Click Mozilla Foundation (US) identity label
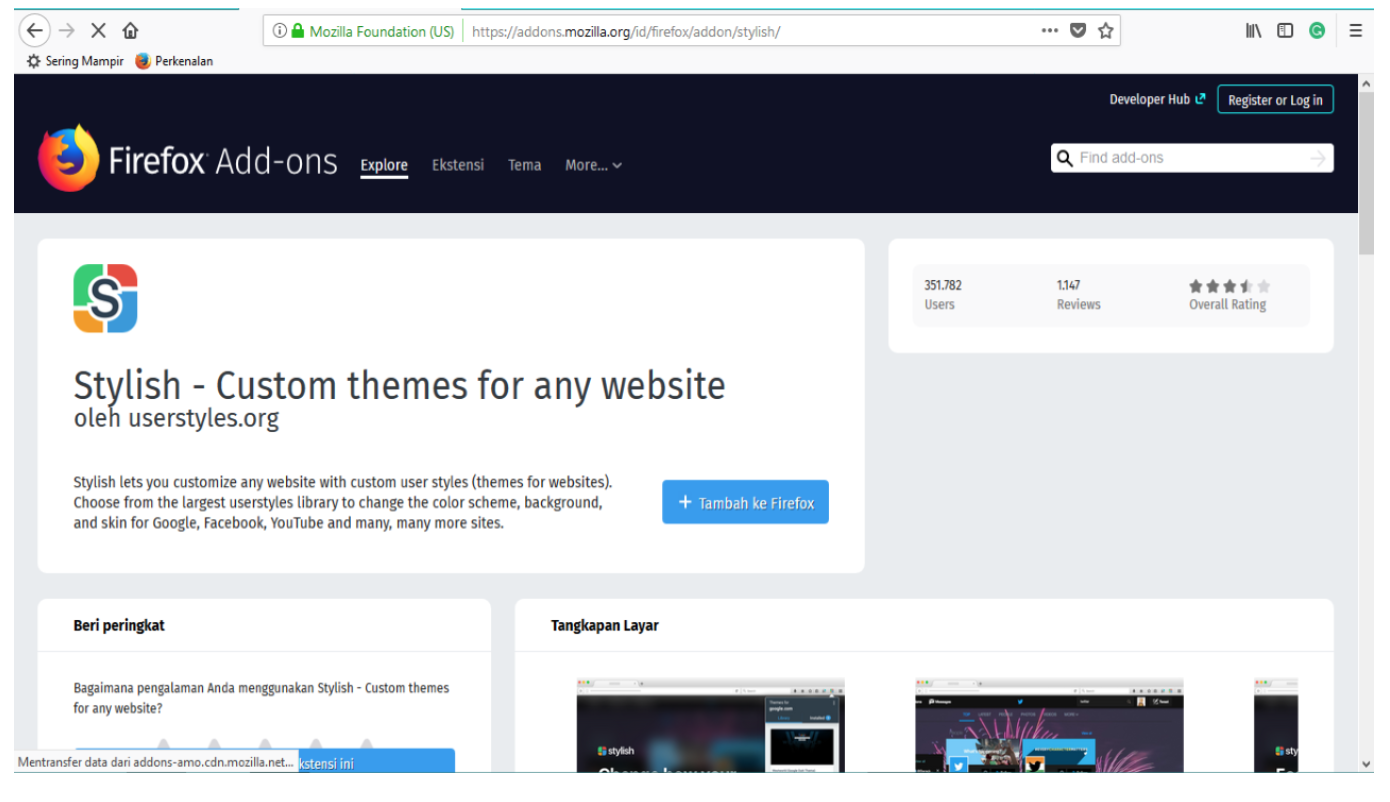Screen dimensions: 1390x802 coord(381,31)
